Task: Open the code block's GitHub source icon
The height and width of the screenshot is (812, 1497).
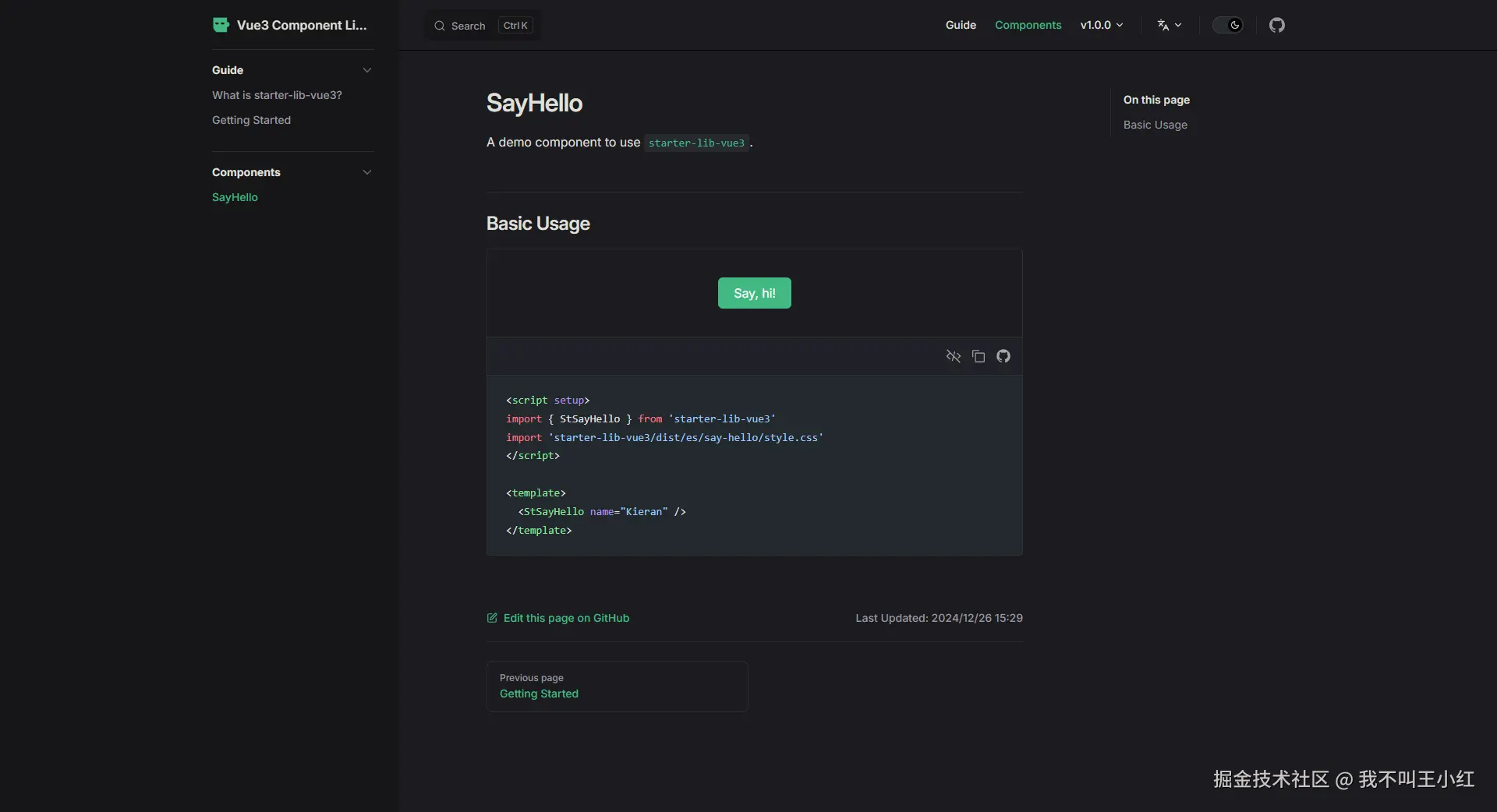Action: (x=1004, y=356)
